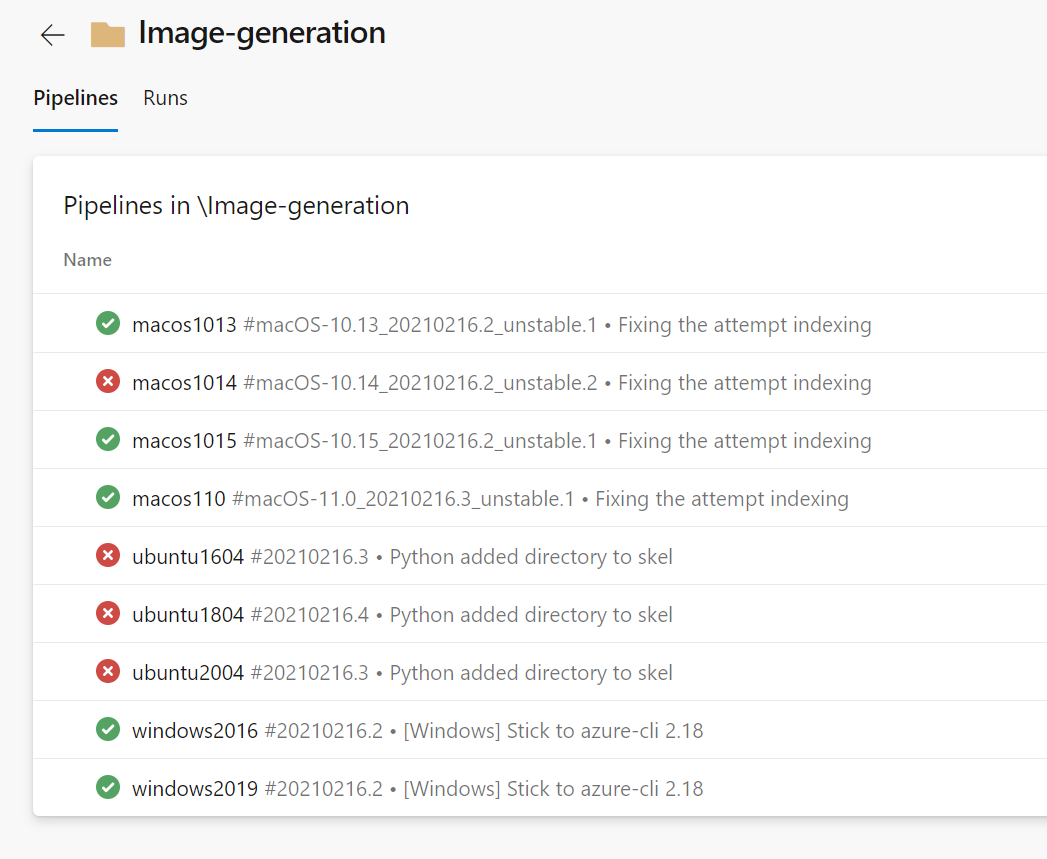
Task: Click the red failed icon for ubuntu1804
Action: tap(108, 614)
